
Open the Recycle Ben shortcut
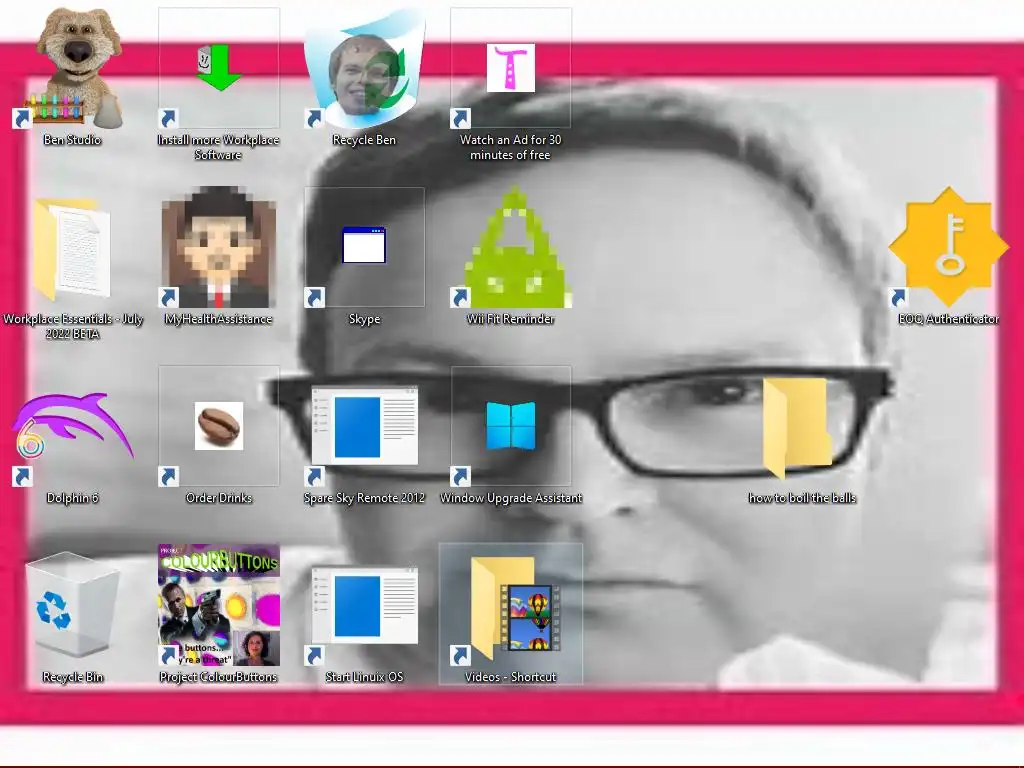[364, 68]
